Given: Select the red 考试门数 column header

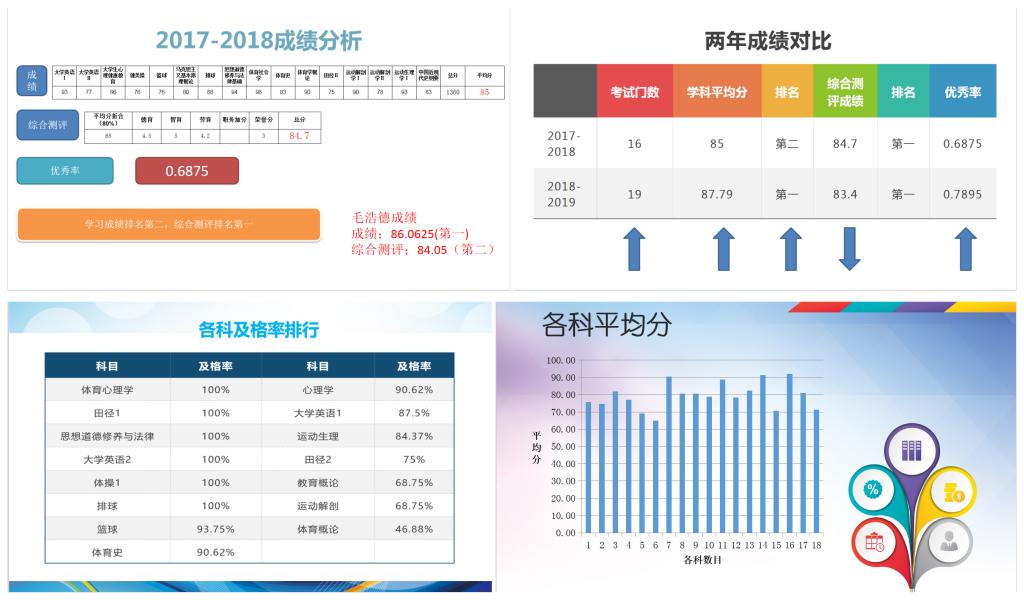Looking at the screenshot, I should pyautogui.click(x=634, y=92).
